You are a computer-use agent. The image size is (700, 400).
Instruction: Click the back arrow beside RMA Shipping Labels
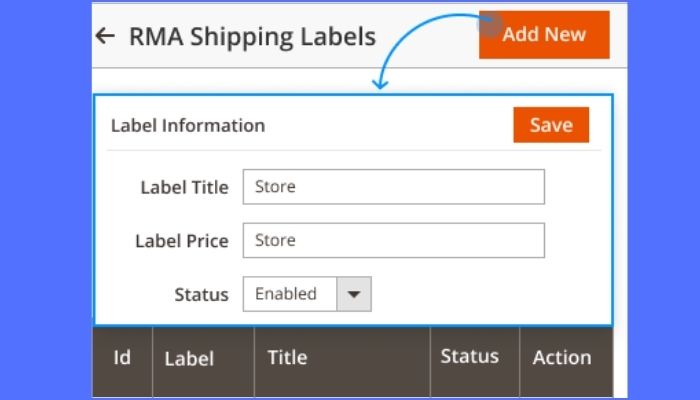[105, 36]
